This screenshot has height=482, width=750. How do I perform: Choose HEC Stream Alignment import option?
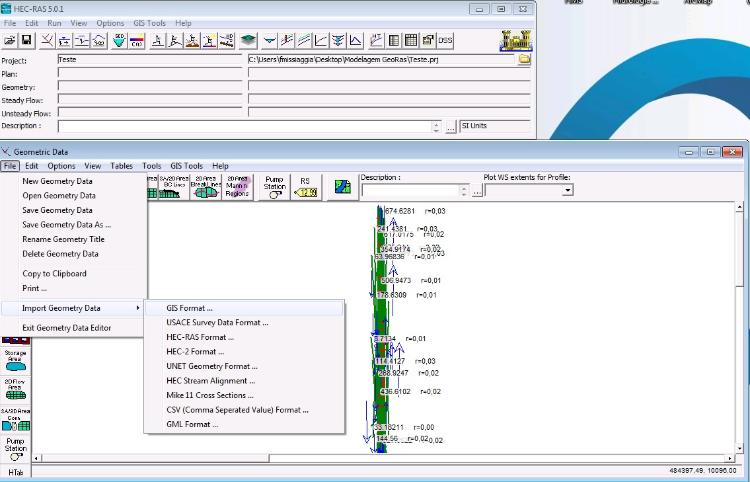[x=244, y=381]
